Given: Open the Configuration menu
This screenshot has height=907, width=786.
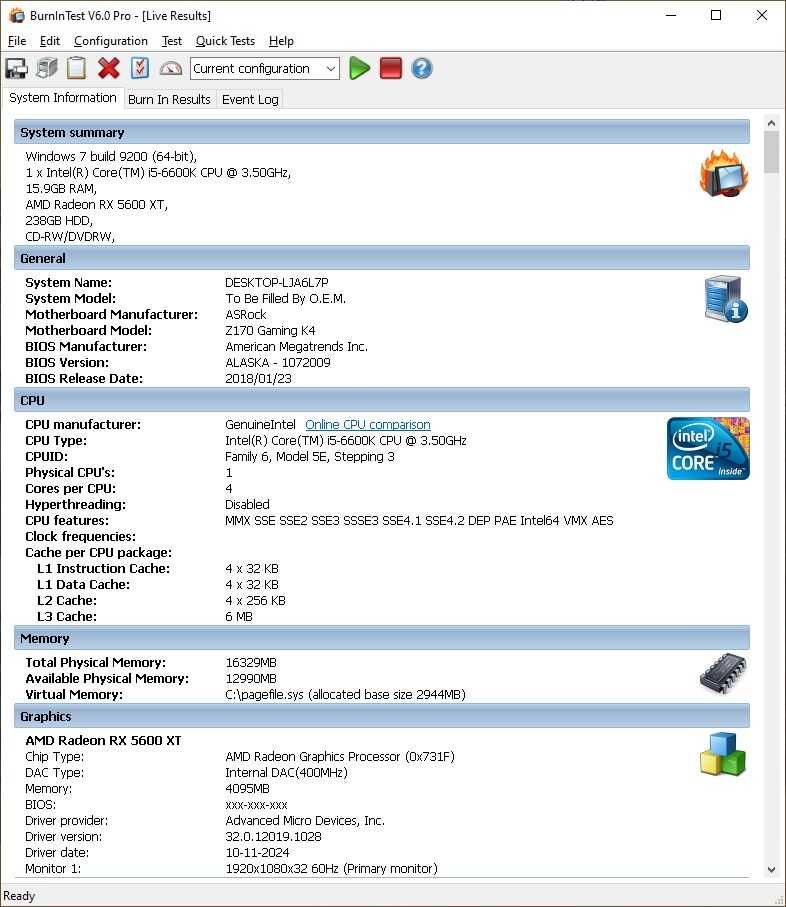Looking at the screenshot, I should (110, 41).
